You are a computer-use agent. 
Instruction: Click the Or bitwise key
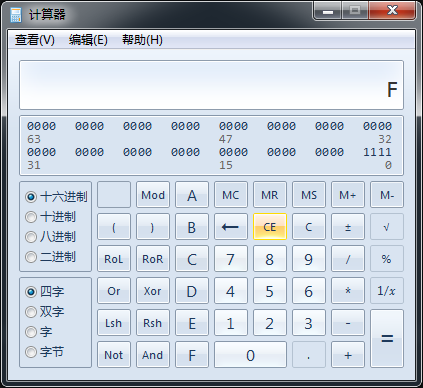tap(114, 291)
